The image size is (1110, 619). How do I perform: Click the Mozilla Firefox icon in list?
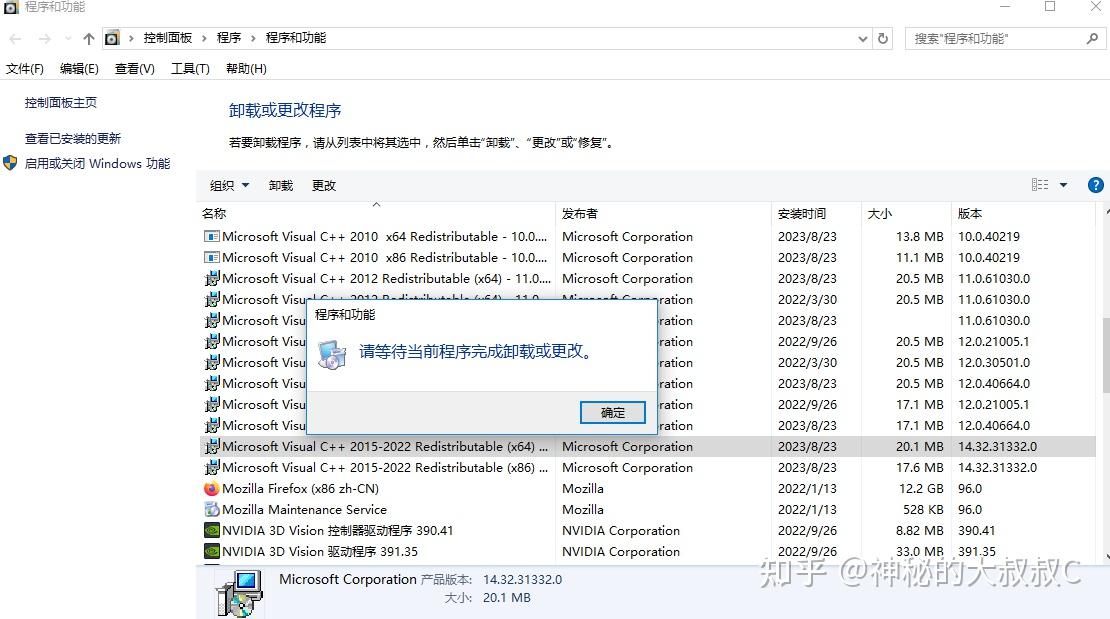click(211, 489)
